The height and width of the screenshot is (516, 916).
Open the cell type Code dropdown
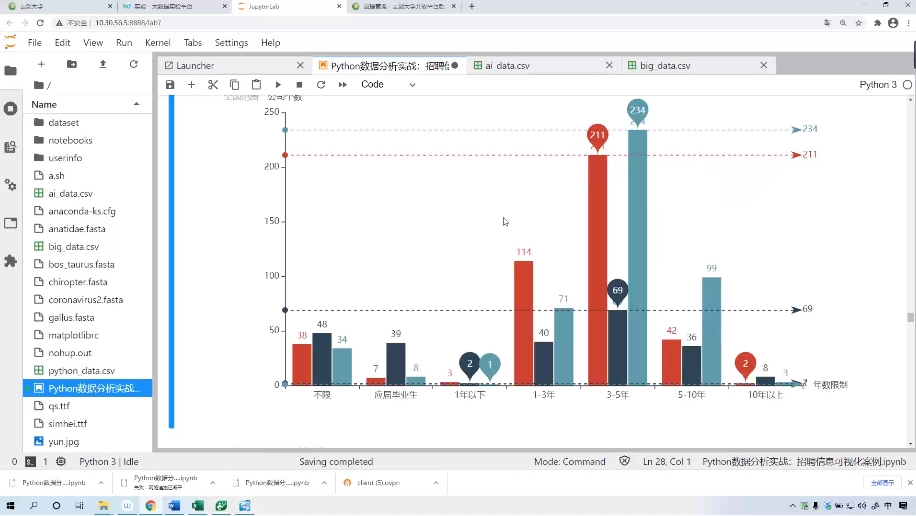pos(388,85)
